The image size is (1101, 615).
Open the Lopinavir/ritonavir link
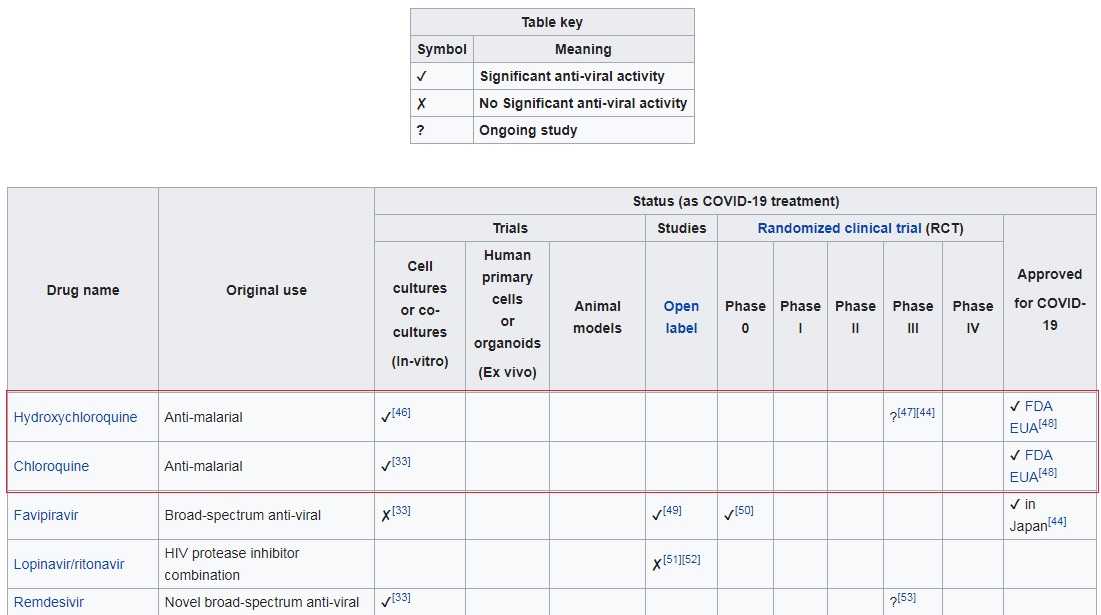pos(69,564)
